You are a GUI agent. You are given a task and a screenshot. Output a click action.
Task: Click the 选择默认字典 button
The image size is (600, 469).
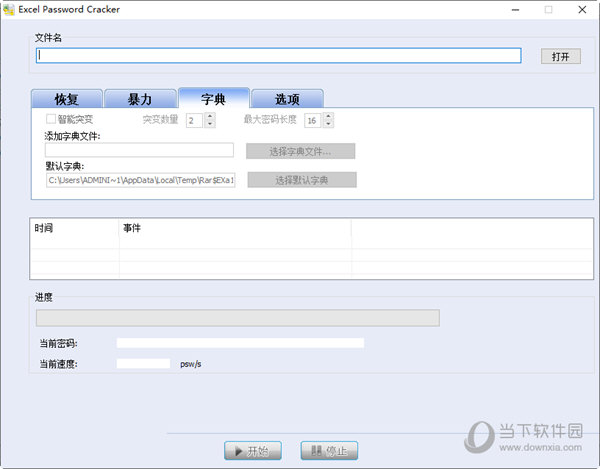pyautogui.click(x=302, y=180)
